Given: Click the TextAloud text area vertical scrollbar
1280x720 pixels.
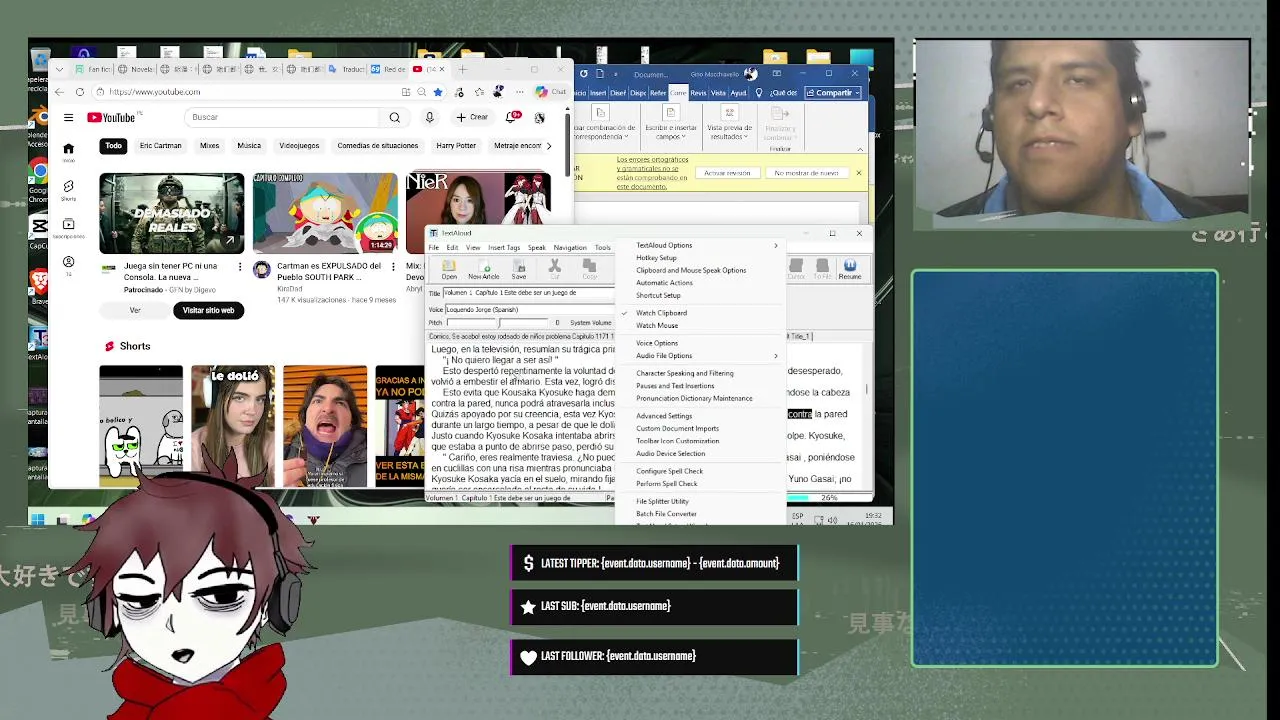Looking at the screenshot, I should (x=867, y=415).
